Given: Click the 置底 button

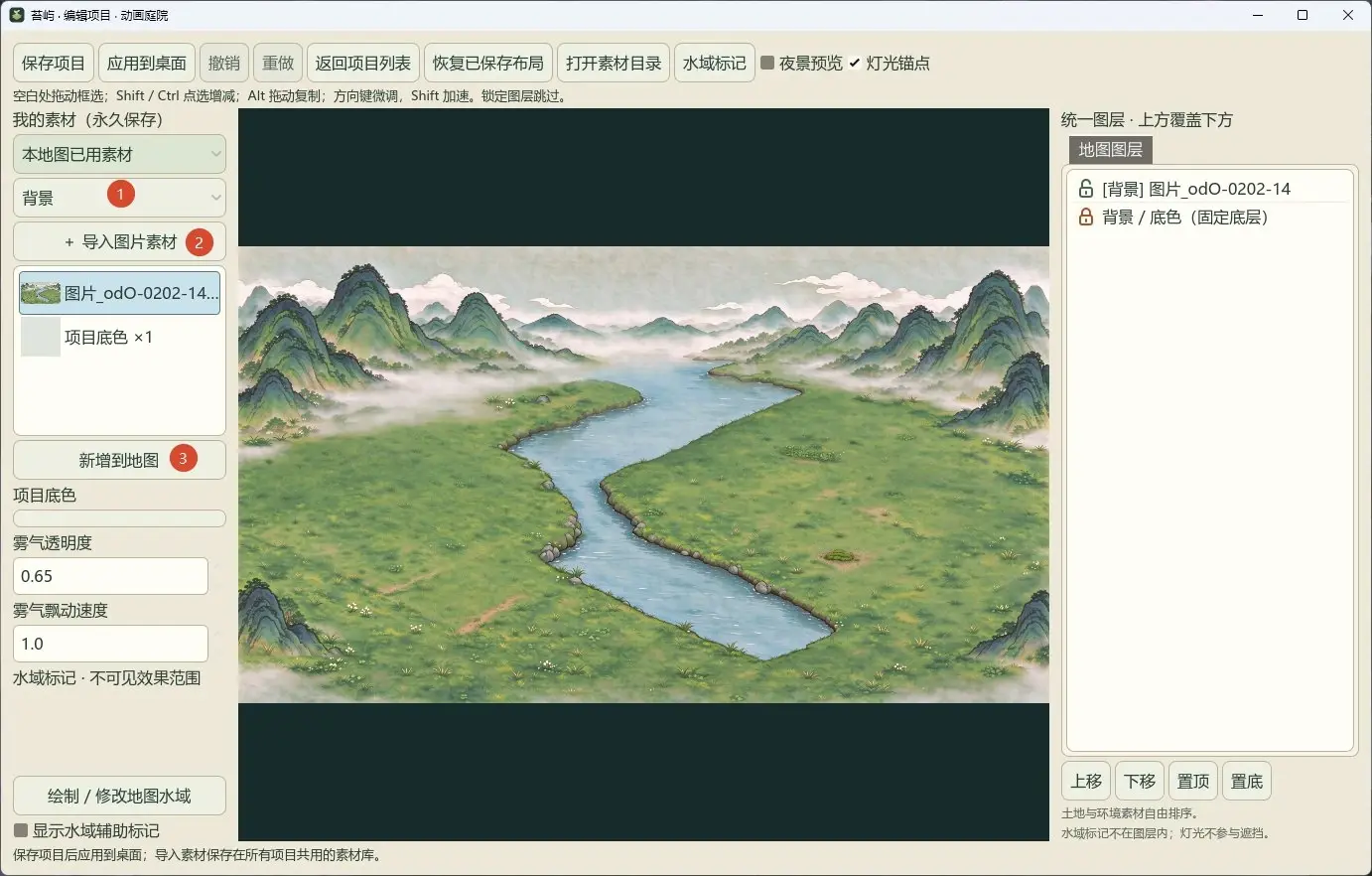Looking at the screenshot, I should (x=1247, y=781).
